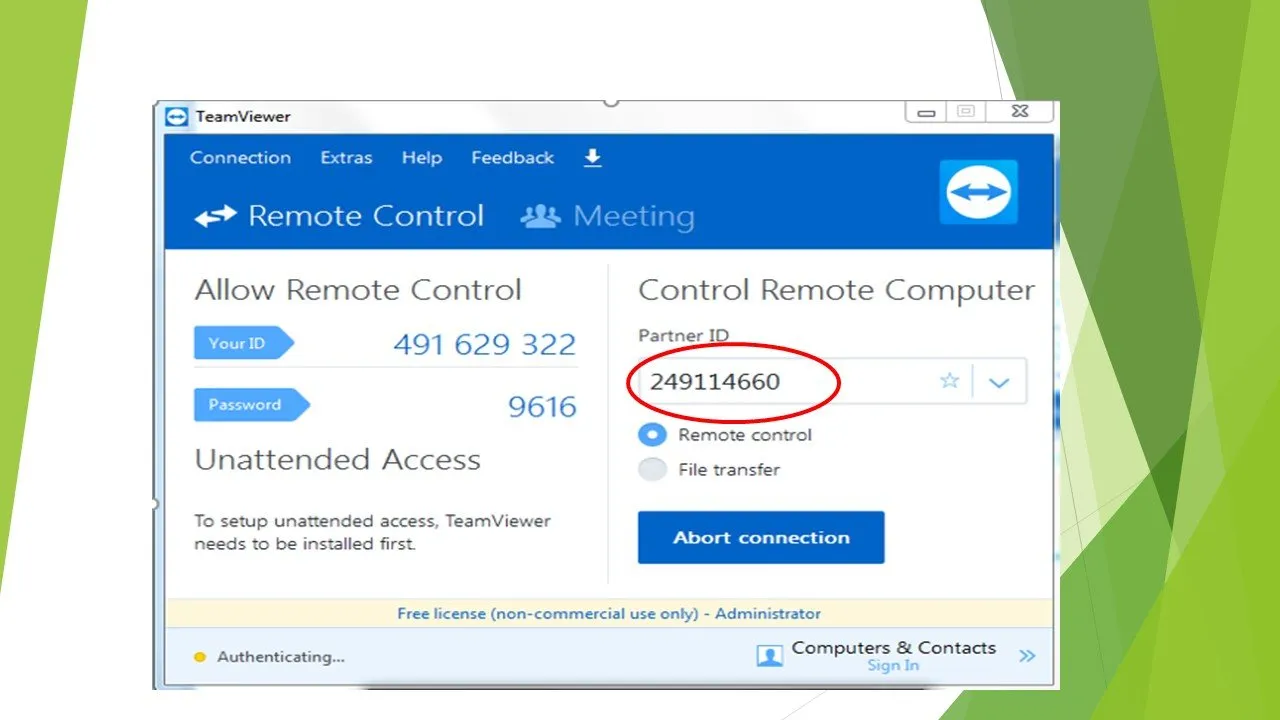The height and width of the screenshot is (720, 1280).
Task: Minimize the TeamViewer window
Action: 926,113
